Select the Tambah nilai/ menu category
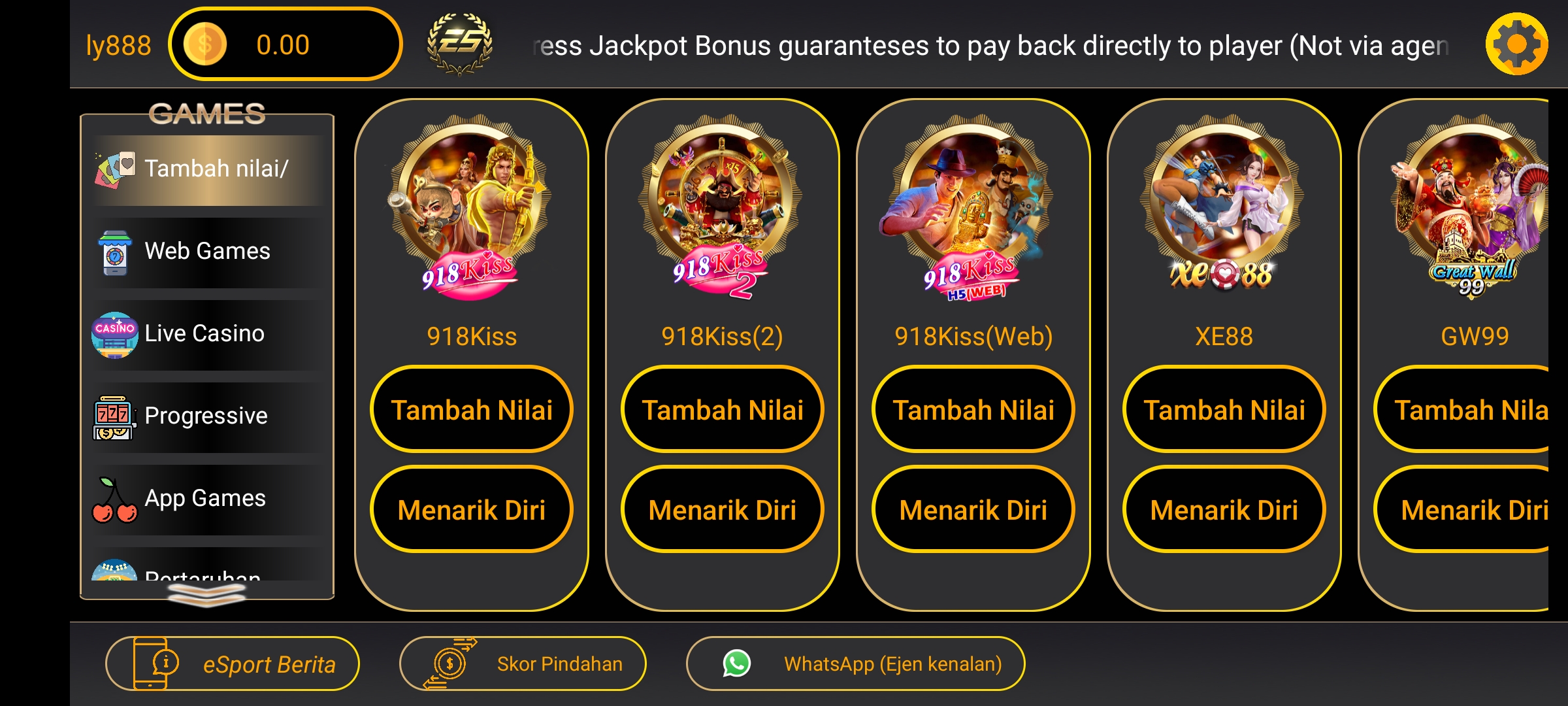Image resolution: width=1568 pixels, height=706 pixels. click(x=208, y=169)
